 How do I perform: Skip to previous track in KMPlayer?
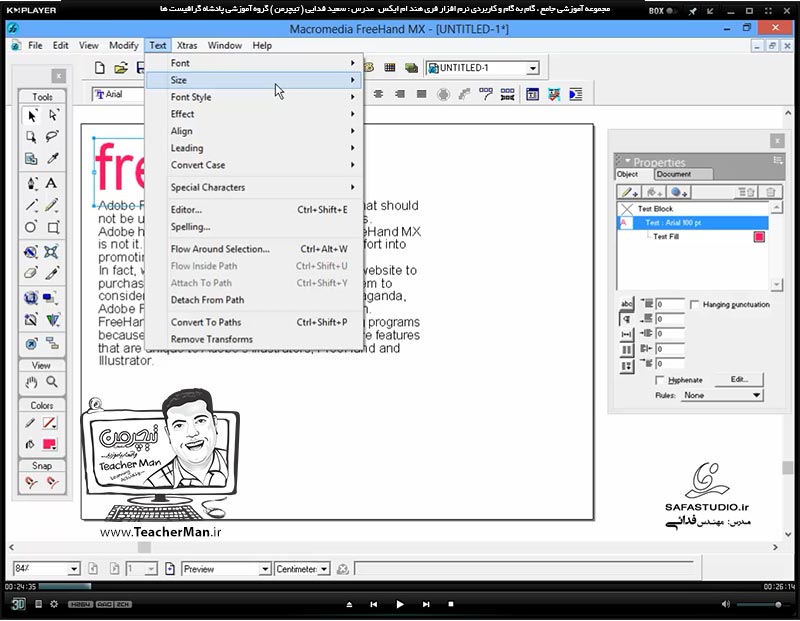373,605
